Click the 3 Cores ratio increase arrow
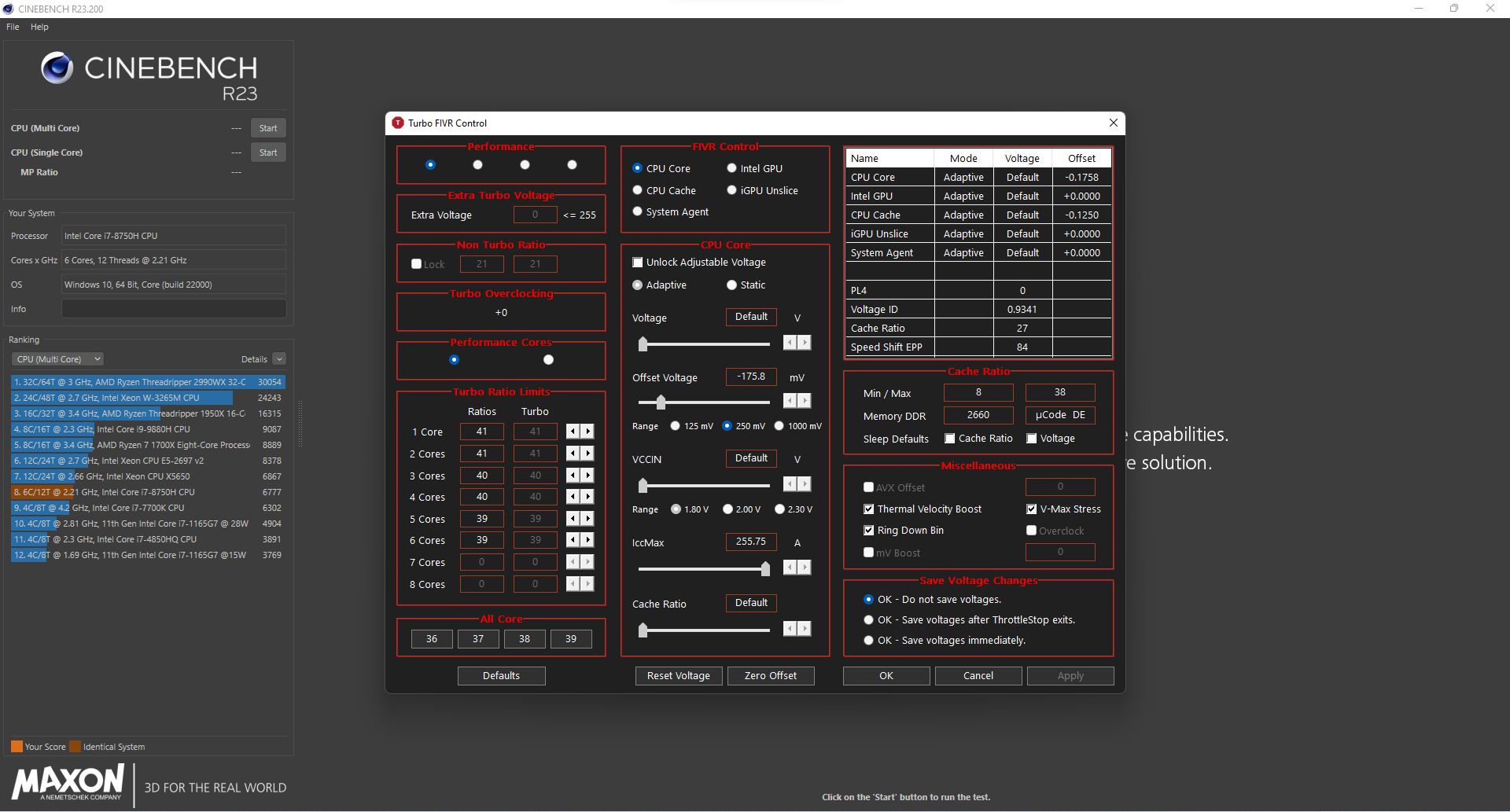1510x812 pixels. click(x=587, y=476)
